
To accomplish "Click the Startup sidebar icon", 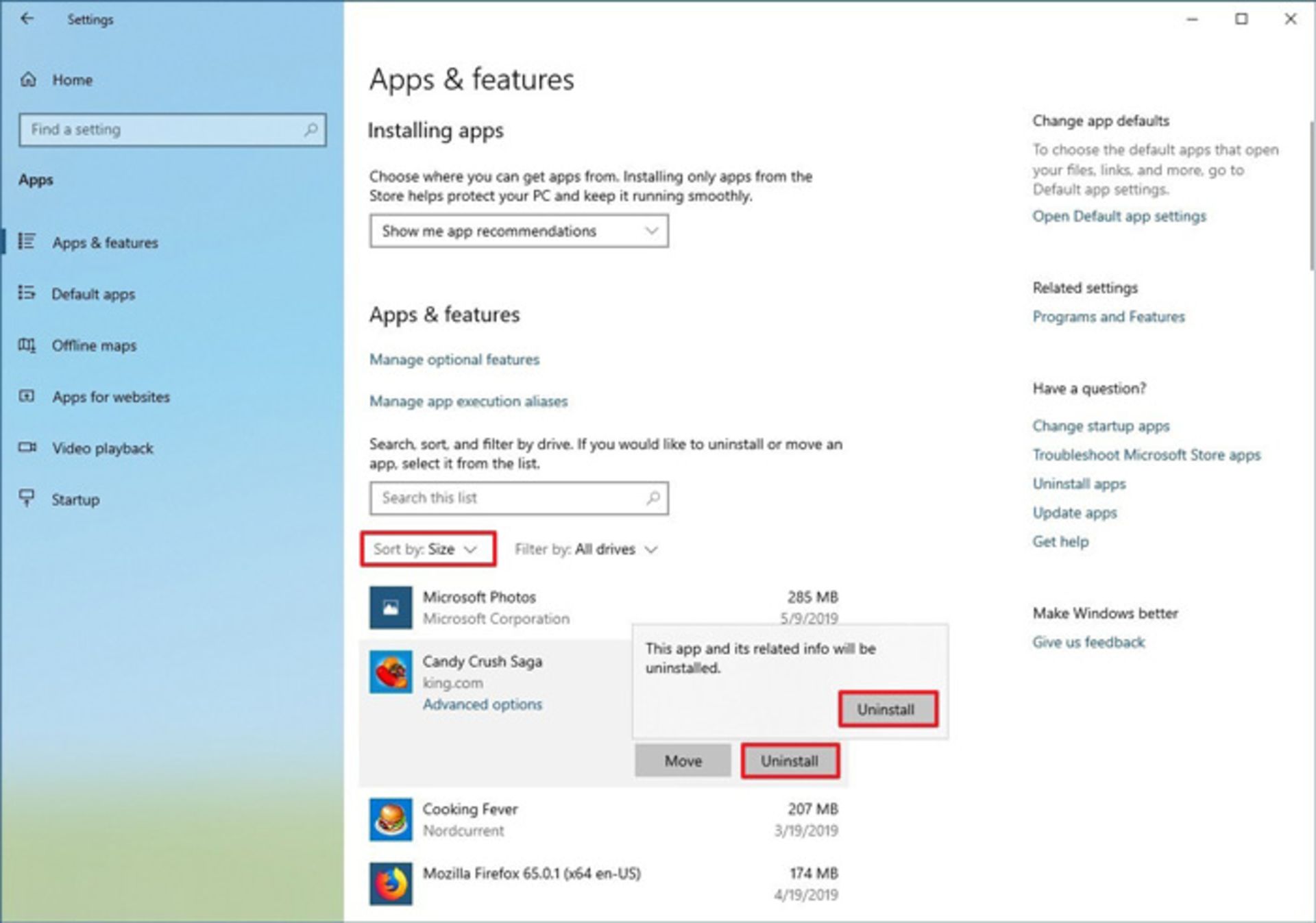I will coord(27,498).
